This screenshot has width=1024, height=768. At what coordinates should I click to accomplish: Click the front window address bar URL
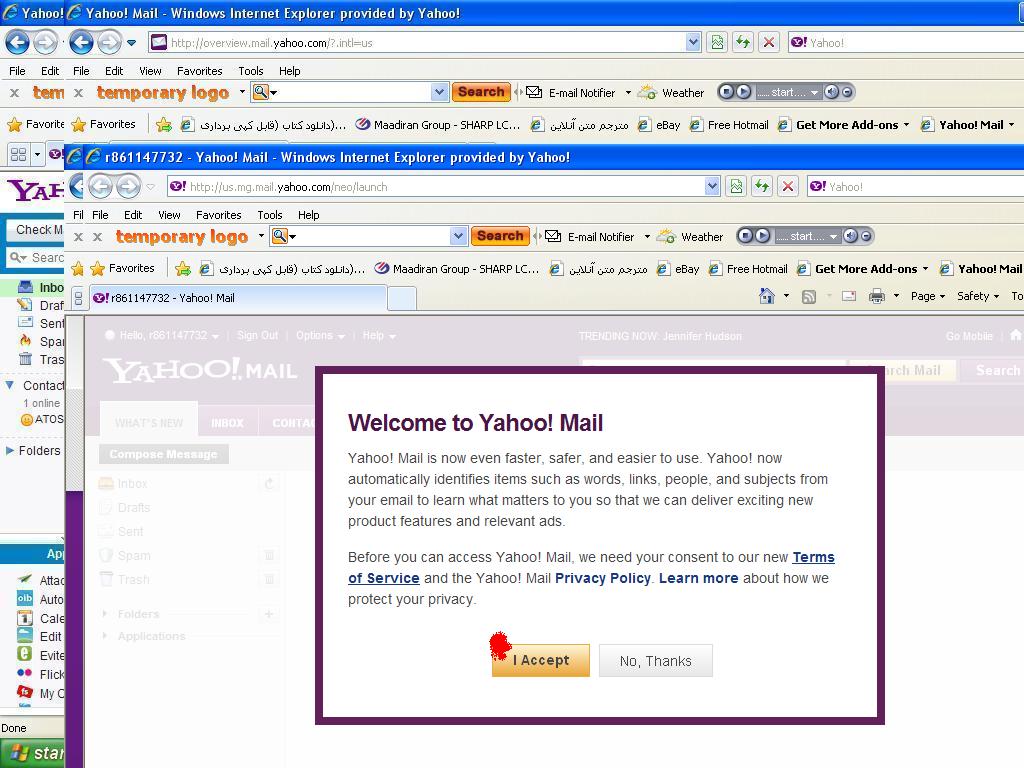289,187
